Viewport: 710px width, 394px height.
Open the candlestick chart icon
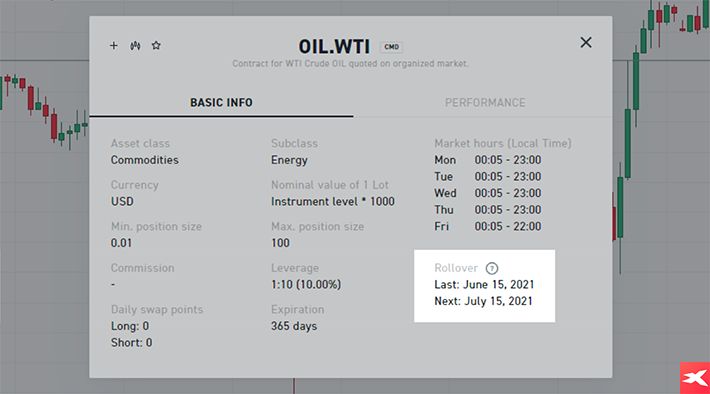135,45
